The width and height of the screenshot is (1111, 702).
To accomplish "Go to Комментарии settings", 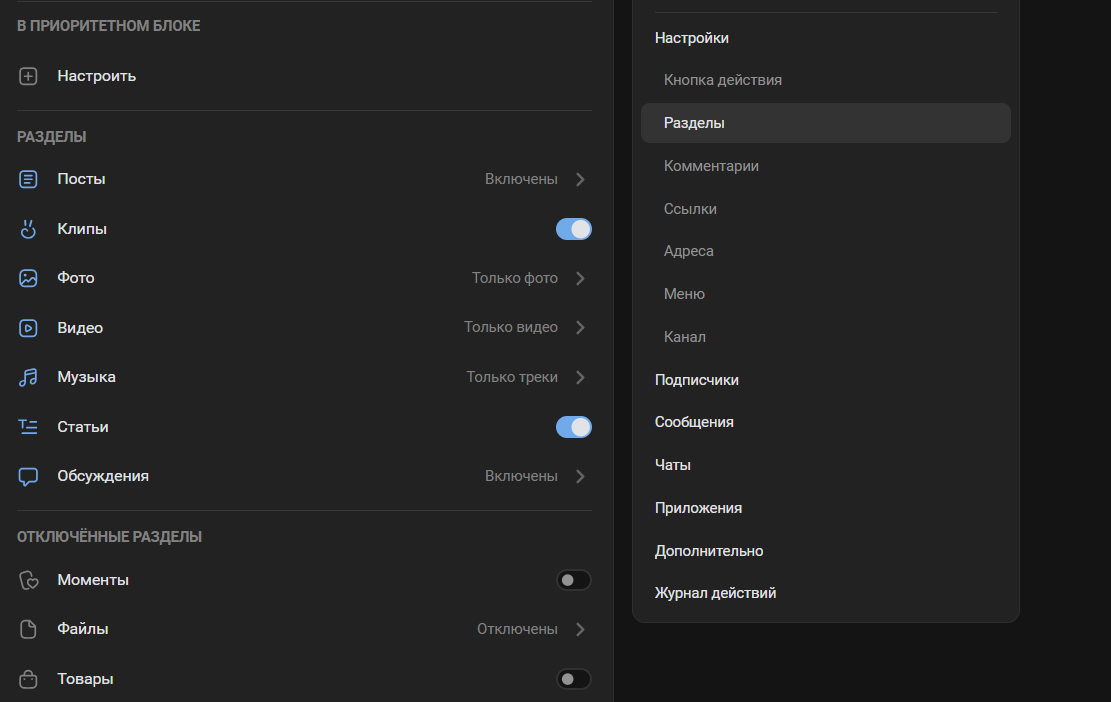I will pyautogui.click(x=711, y=166).
